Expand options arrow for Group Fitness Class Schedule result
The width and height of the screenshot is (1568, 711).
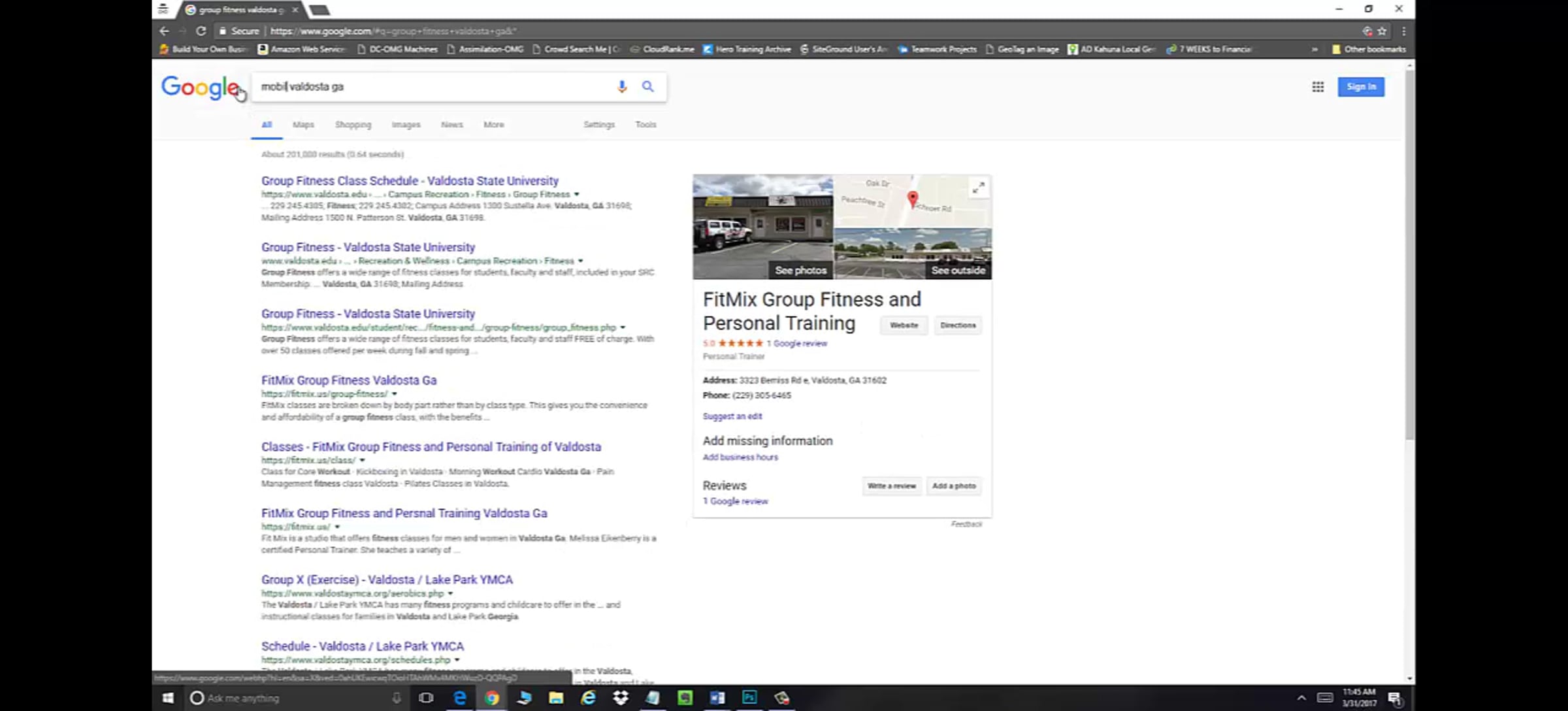(x=576, y=194)
